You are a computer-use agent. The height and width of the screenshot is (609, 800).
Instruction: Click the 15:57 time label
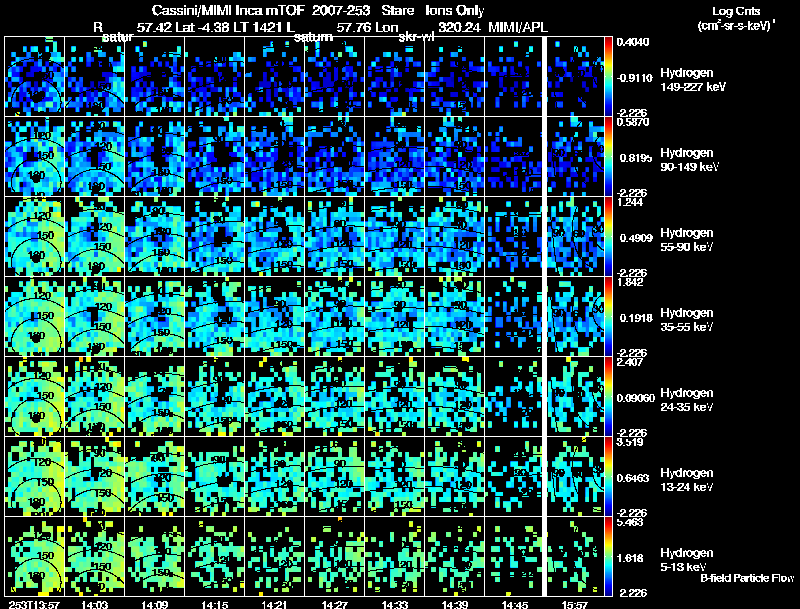coord(575,604)
